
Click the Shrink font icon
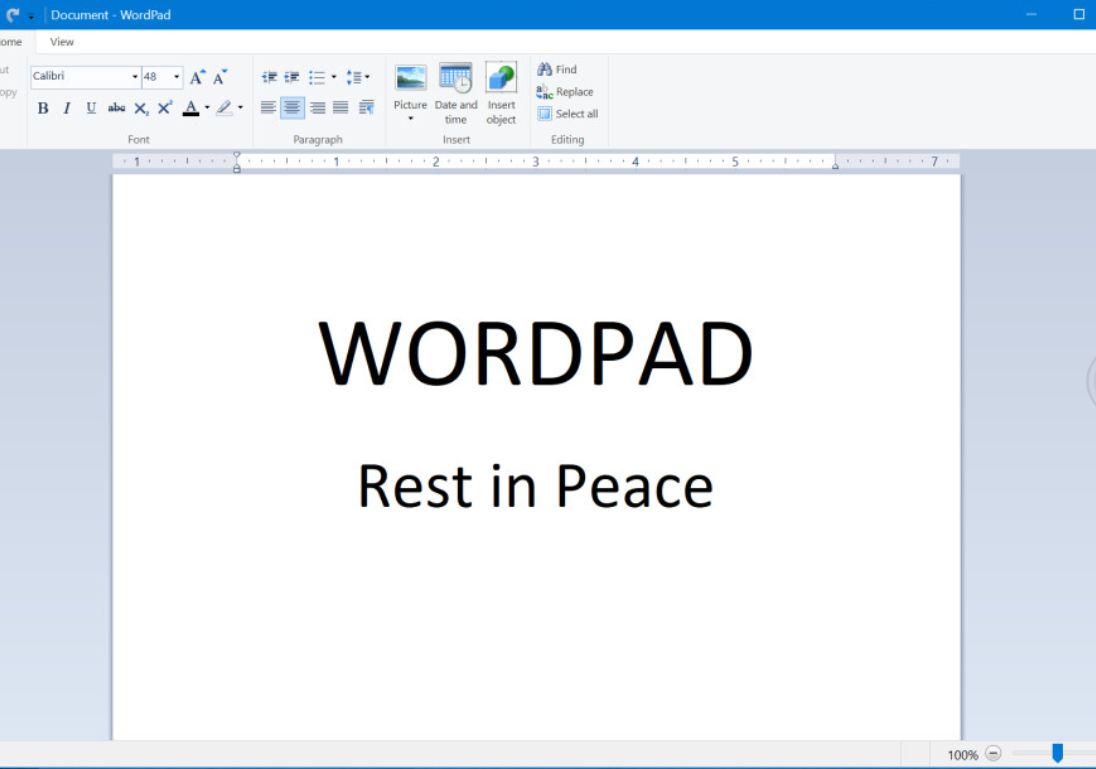[x=220, y=77]
